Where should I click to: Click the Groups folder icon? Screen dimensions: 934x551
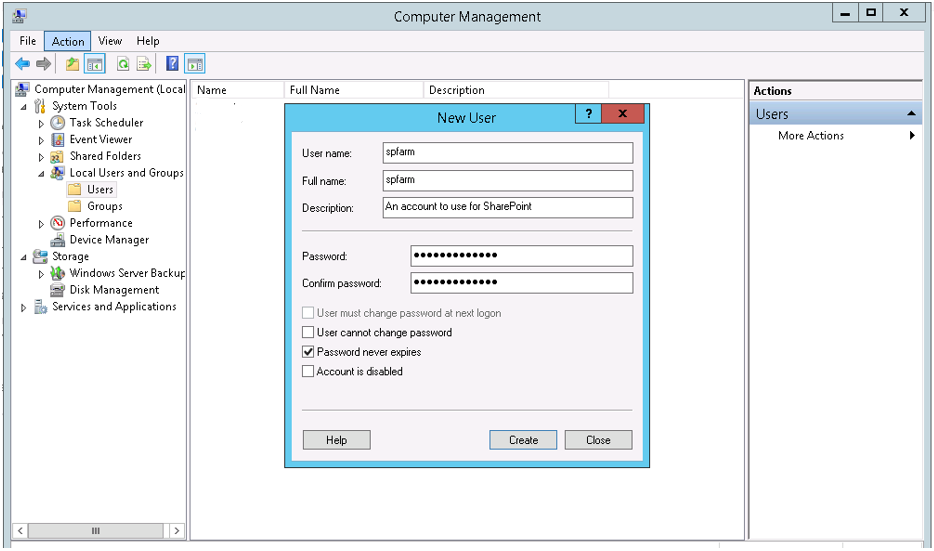coord(74,206)
